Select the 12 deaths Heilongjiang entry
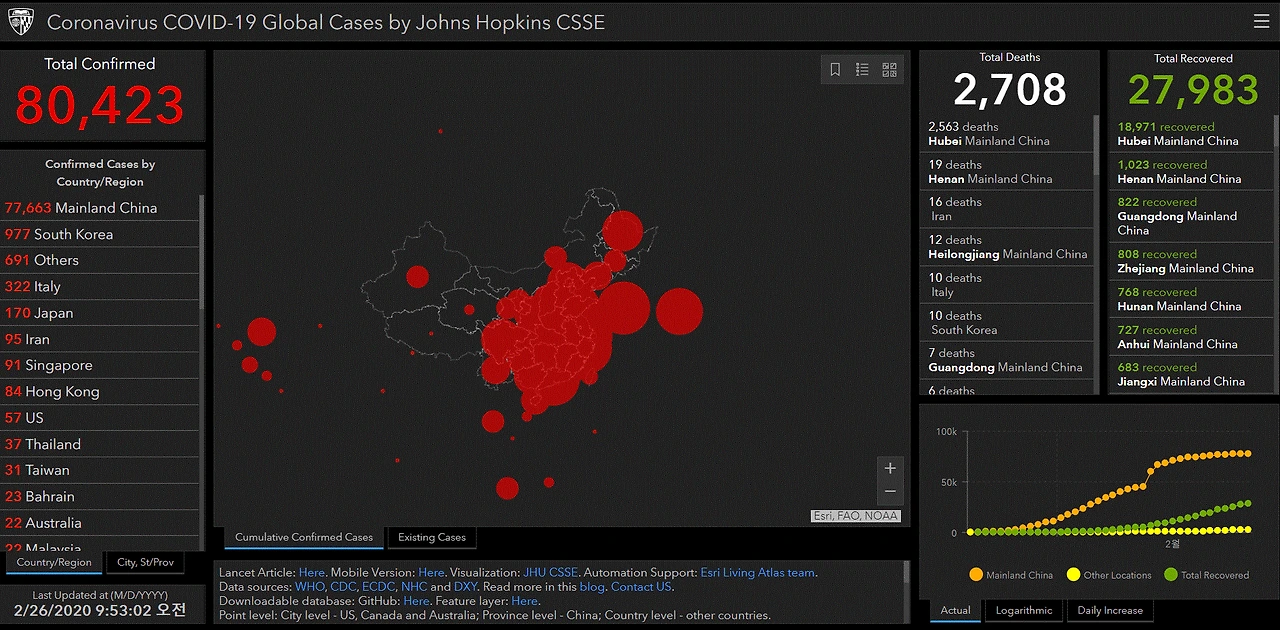Screen dimensions: 1280x630 point(1007,247)
